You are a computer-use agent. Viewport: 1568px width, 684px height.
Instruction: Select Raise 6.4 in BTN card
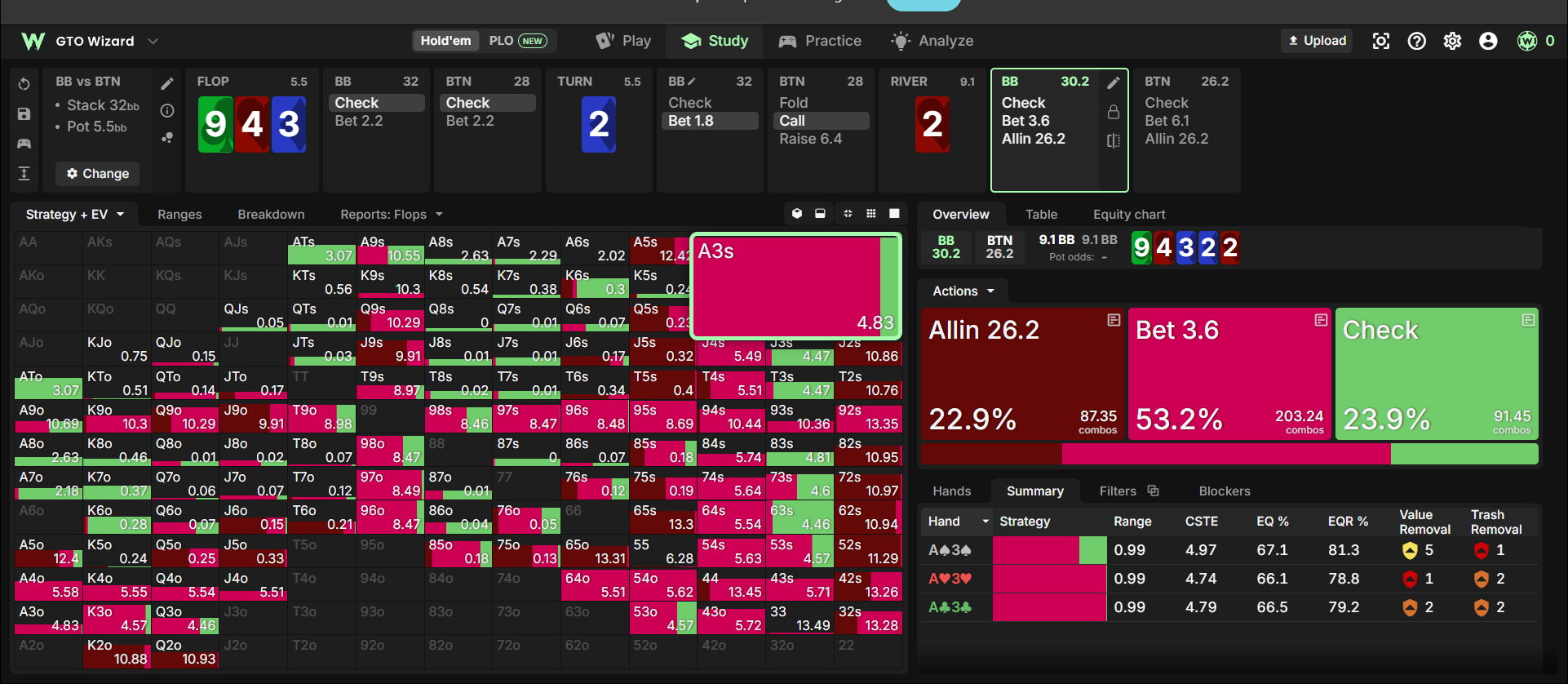(x=810, y=139)
